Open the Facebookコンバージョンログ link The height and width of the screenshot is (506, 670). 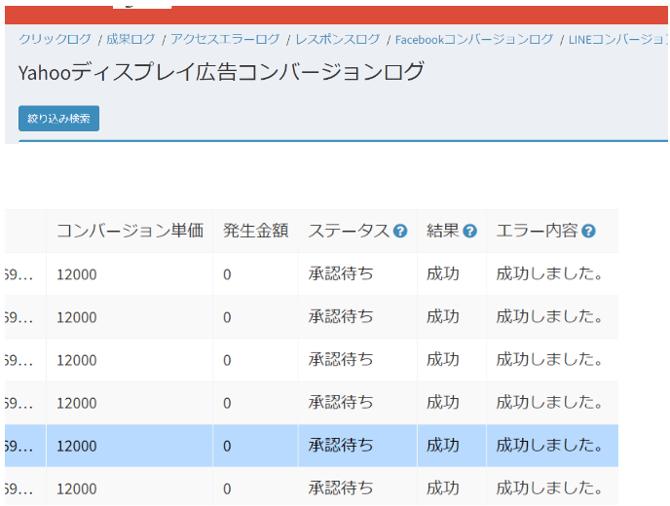(474, 39)
